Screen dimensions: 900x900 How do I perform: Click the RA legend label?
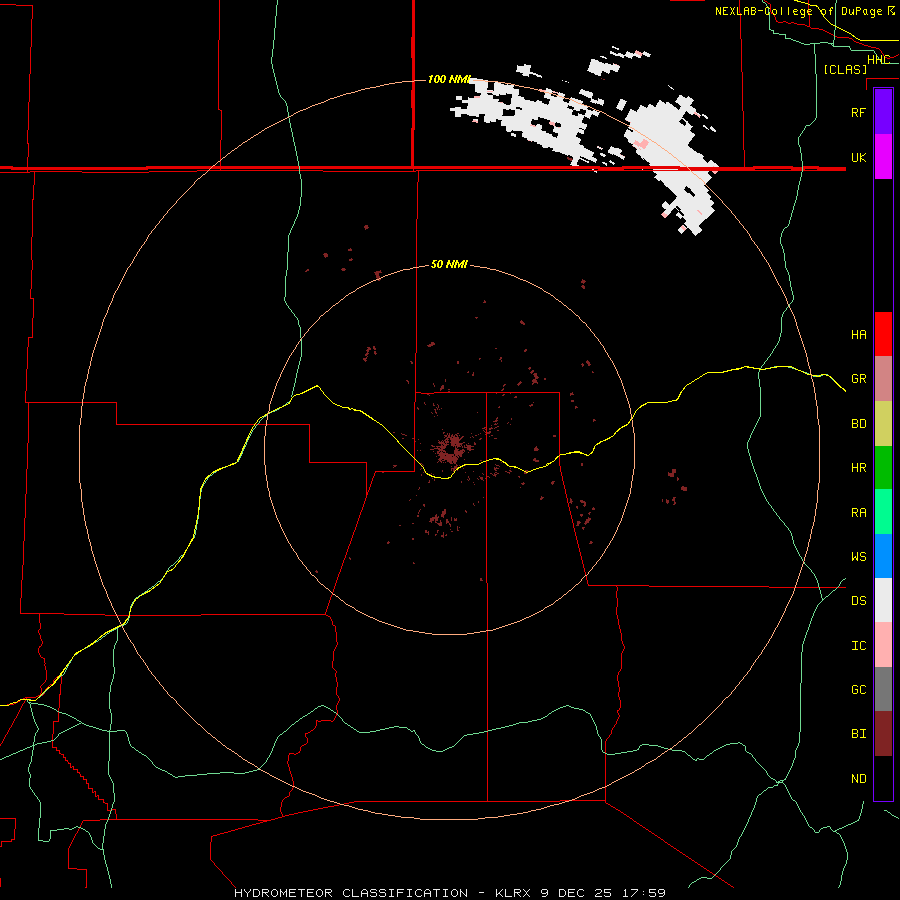click(x=859, y=513)
